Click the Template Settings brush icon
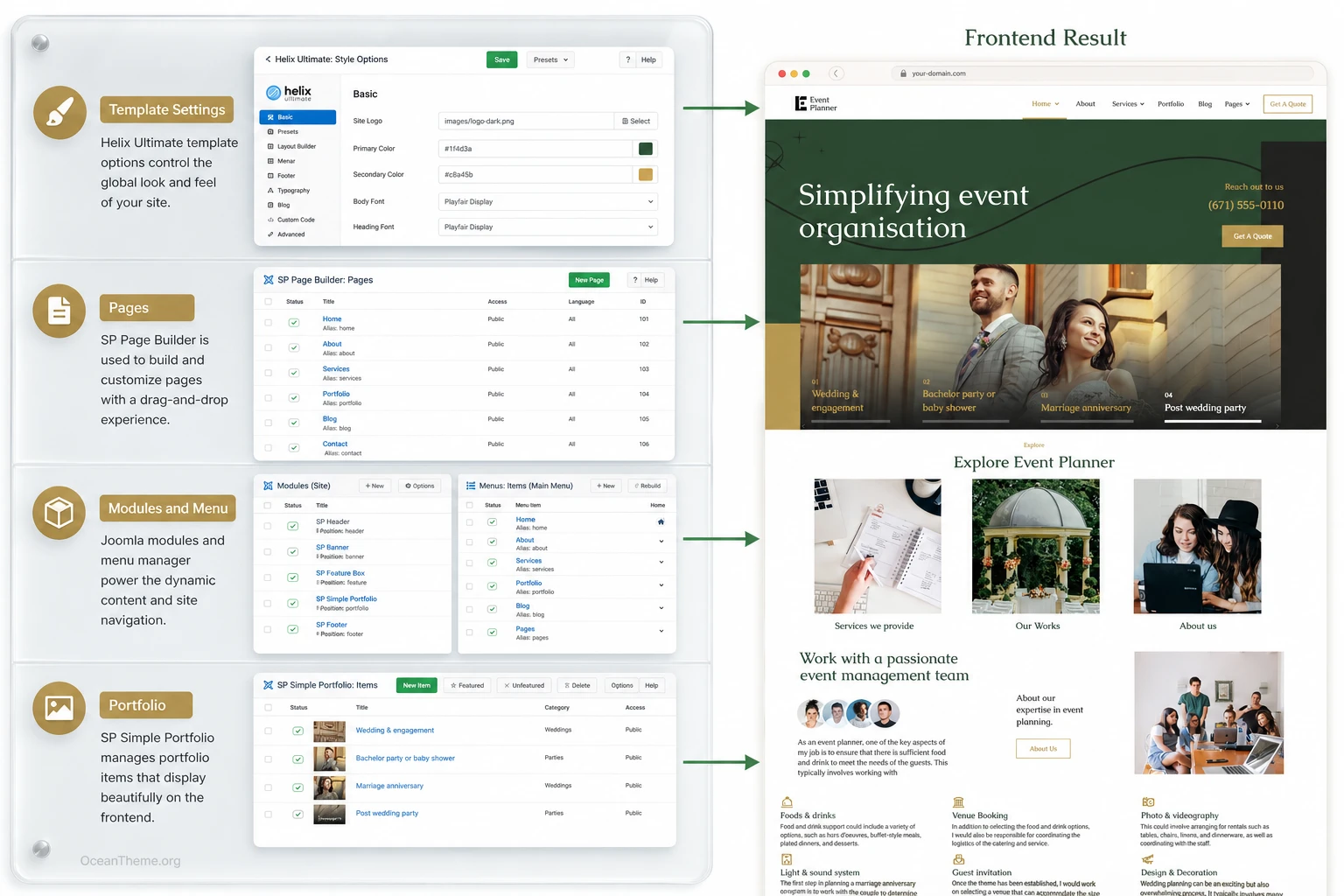This screenshot has width=1344, height=896. tap(59, 113)
